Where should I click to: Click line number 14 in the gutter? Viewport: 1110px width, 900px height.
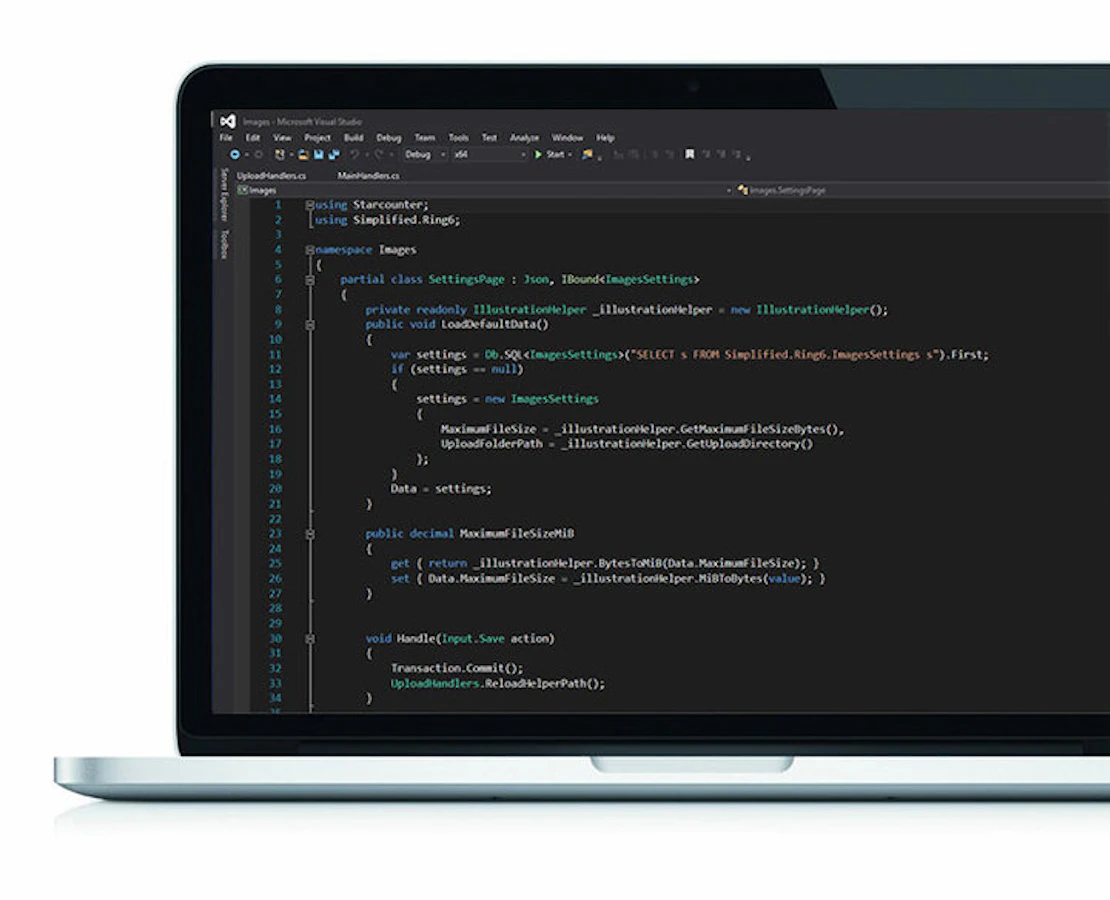click(x=275, y=399)
